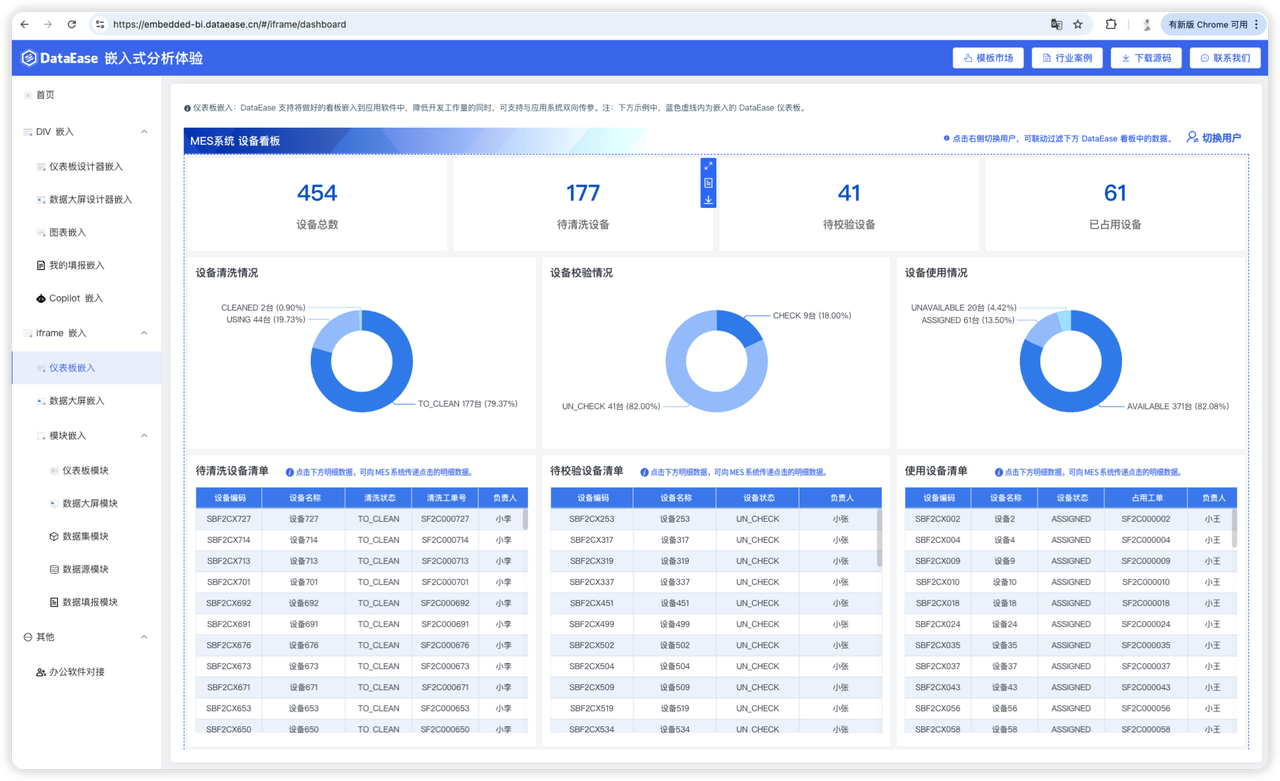Collapse the 模块嵌入 submenu chevron

pyautogui.click(x=144, y=436)
